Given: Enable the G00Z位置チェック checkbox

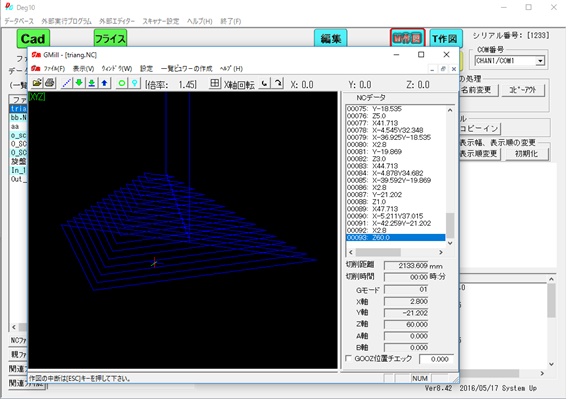Looking at the screenshot, I should tap(348, 358).
